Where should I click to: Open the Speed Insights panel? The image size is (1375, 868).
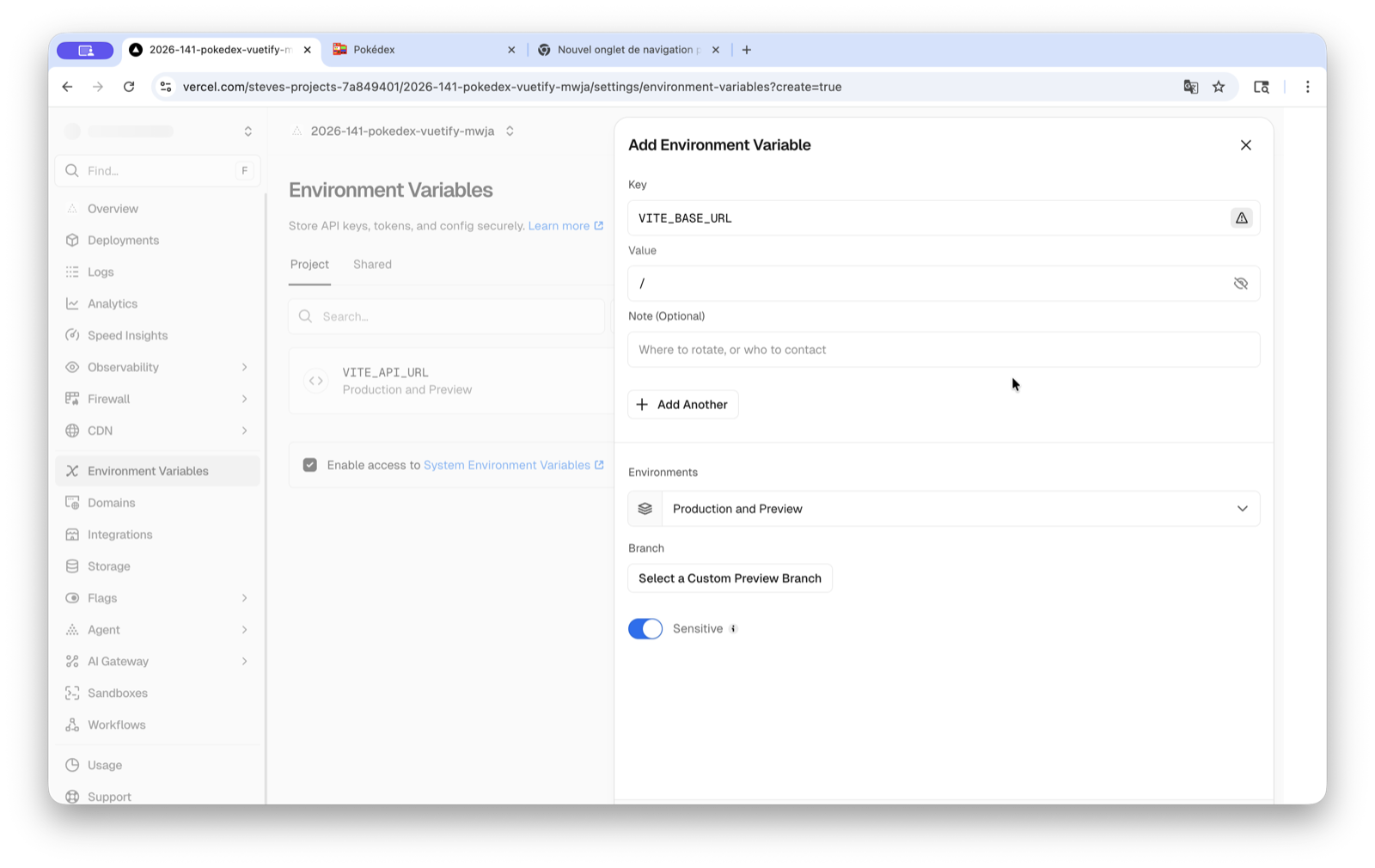tap(127, 335)
